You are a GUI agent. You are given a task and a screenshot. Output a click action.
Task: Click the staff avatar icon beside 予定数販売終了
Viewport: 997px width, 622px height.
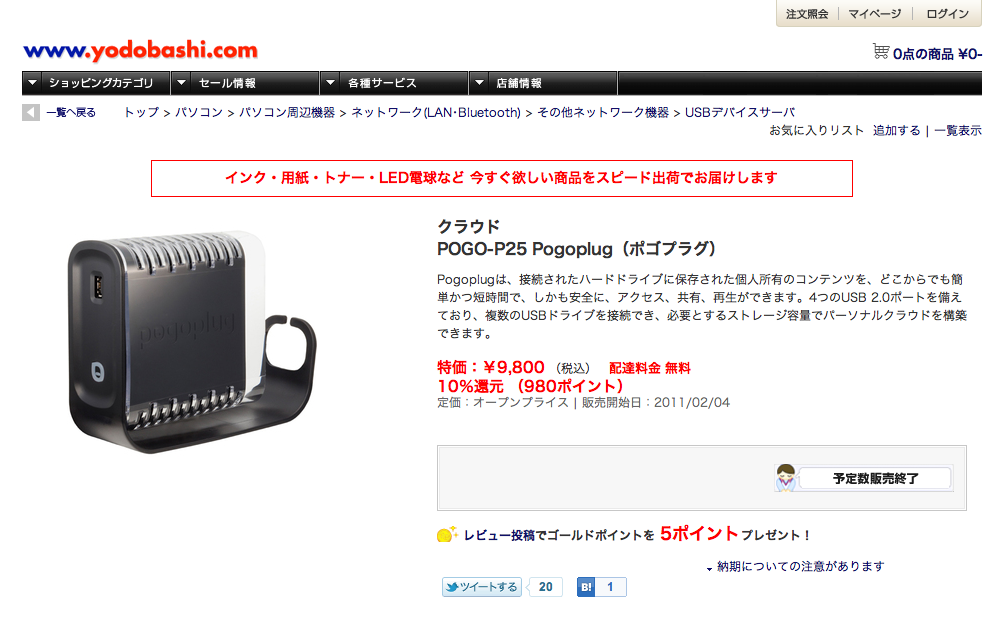(x=786, y=478)
